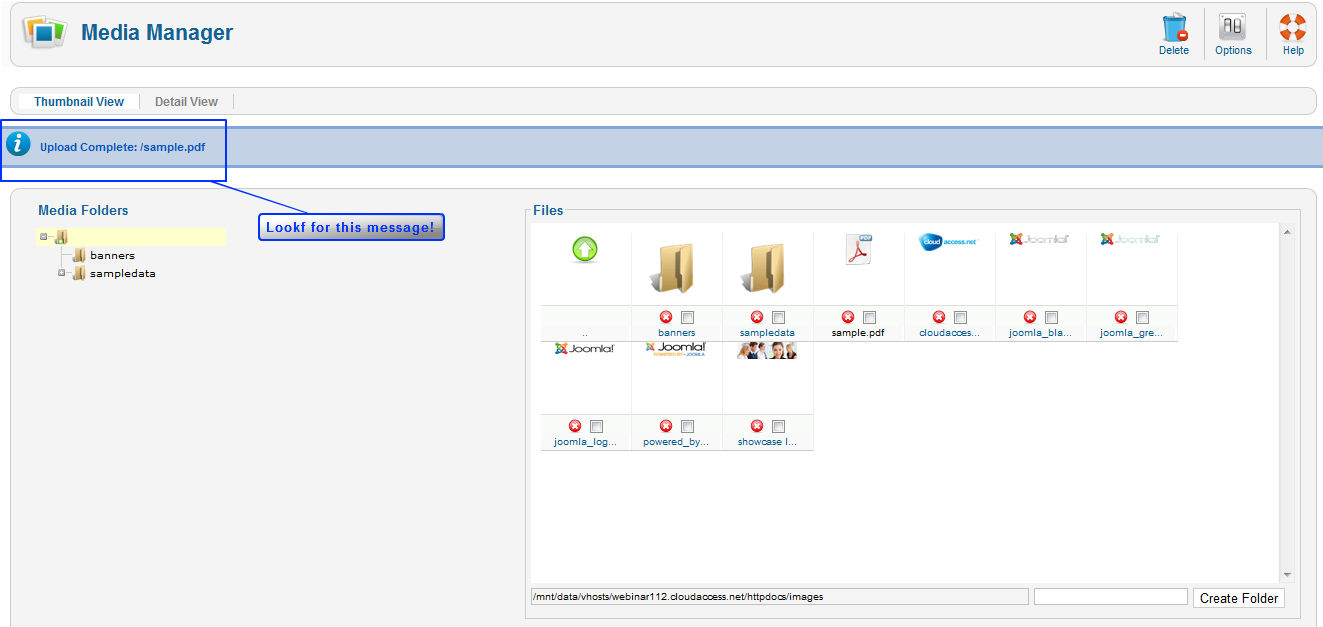Click the red delete icon for powered_by image
Viewport: 1323px width, 627px height.
pos(666,426)
